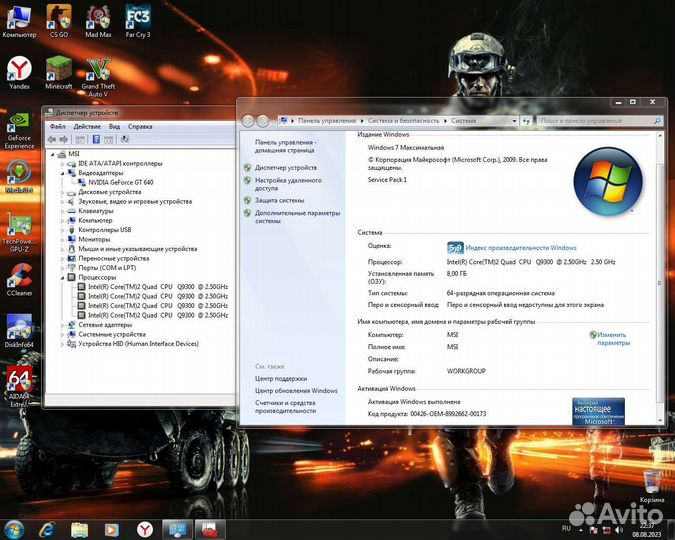Open Индекс производительности Windows link
Image resolution: width=675 pixels, height=540 pixels.
(x=520, y=248)
